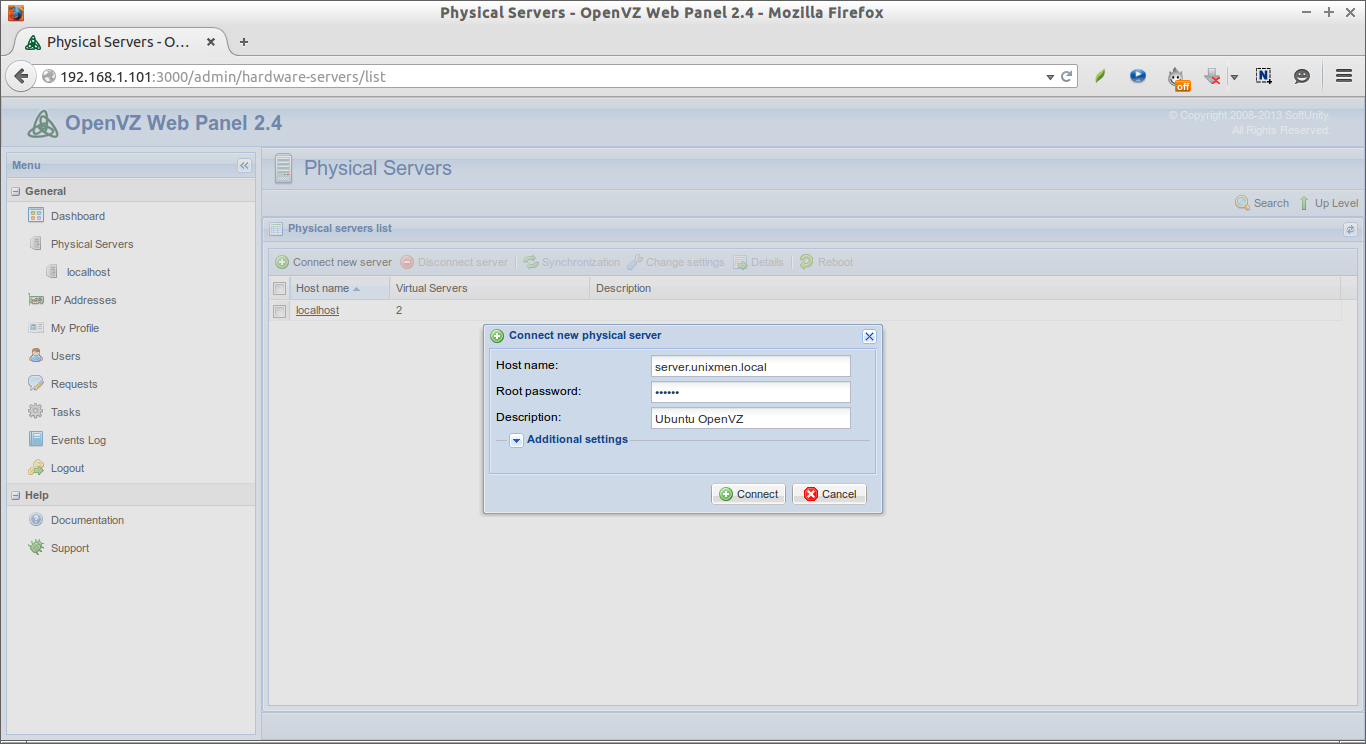Click the Search link at top right
1366x744 pixels.
(x=1271, y=203)
